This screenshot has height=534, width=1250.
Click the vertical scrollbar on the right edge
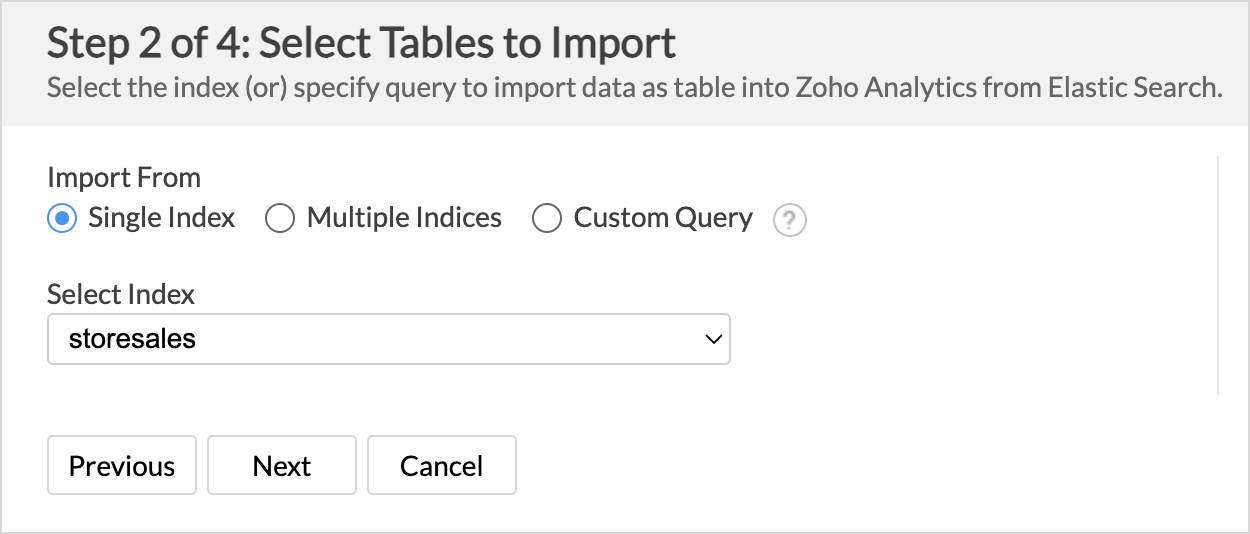(1217, 275)
